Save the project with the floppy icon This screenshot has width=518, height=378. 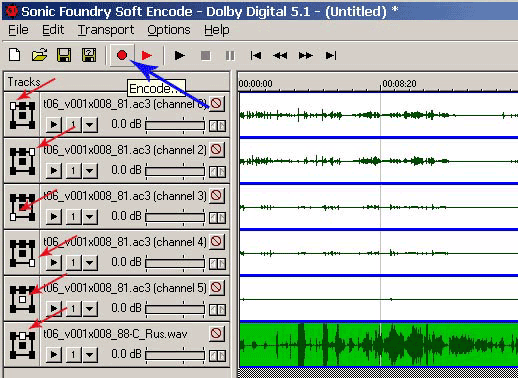tap(64, 55)
